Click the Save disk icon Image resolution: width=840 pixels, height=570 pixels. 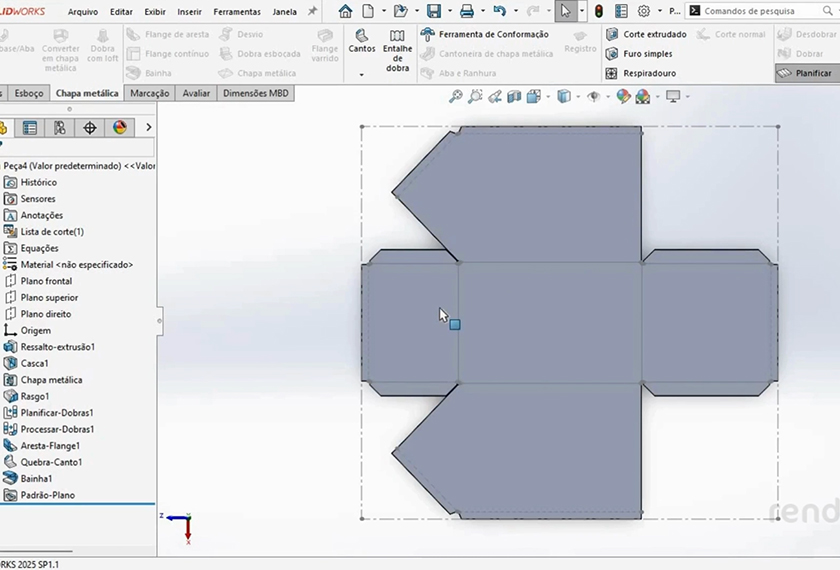click(x=433, y=11)
